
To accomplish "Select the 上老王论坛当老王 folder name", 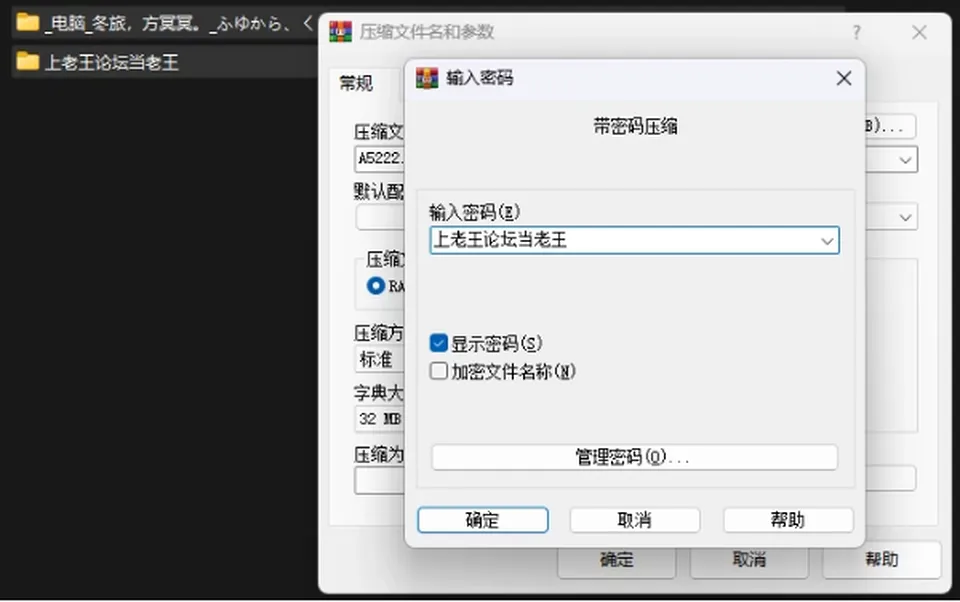I will click(112, 62).
